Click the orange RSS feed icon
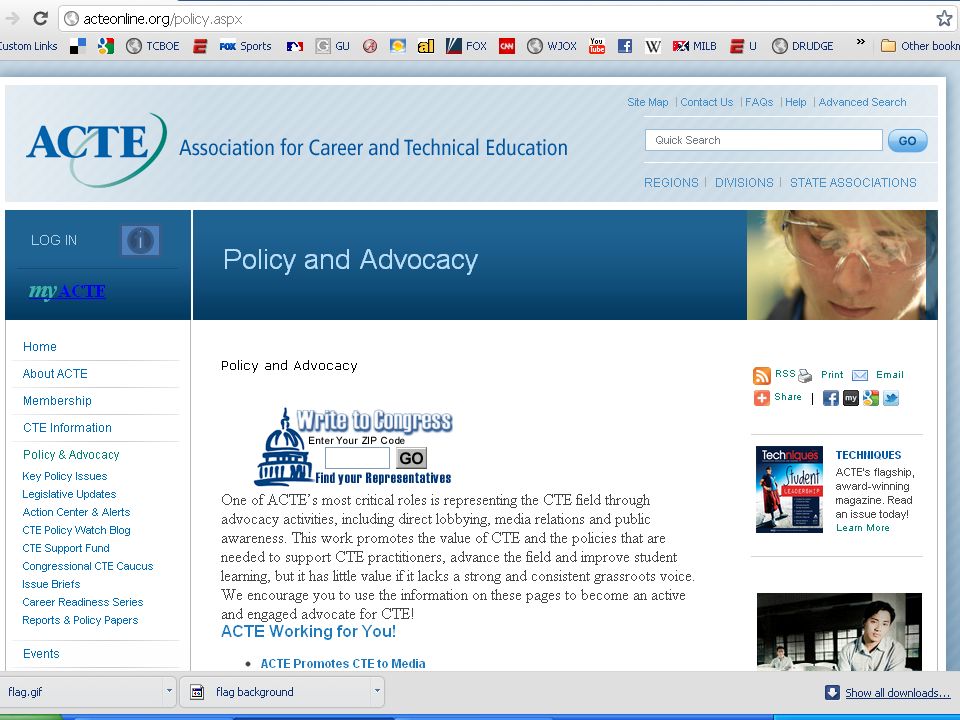The height and width of the screenshot is (720, 960). click(762, 375)
